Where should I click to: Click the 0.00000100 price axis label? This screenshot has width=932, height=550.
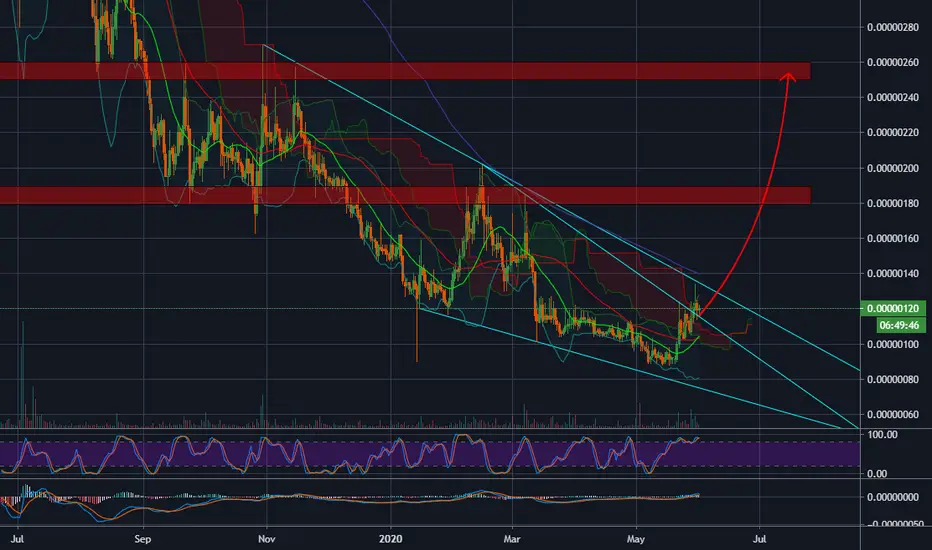coord(892,344)
